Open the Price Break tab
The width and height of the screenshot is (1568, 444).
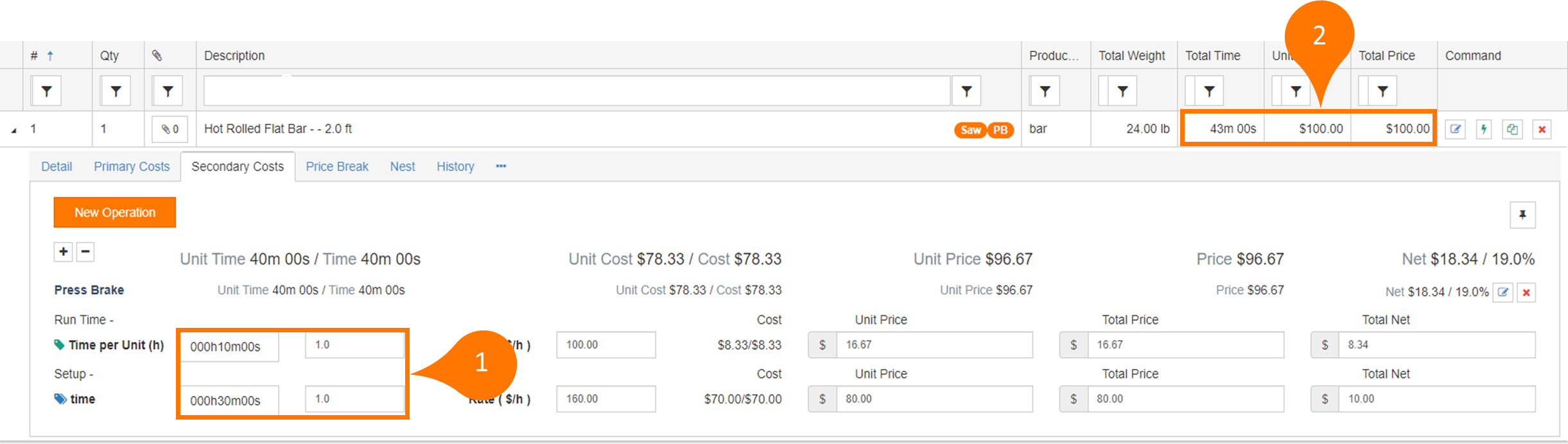(336, 167)
